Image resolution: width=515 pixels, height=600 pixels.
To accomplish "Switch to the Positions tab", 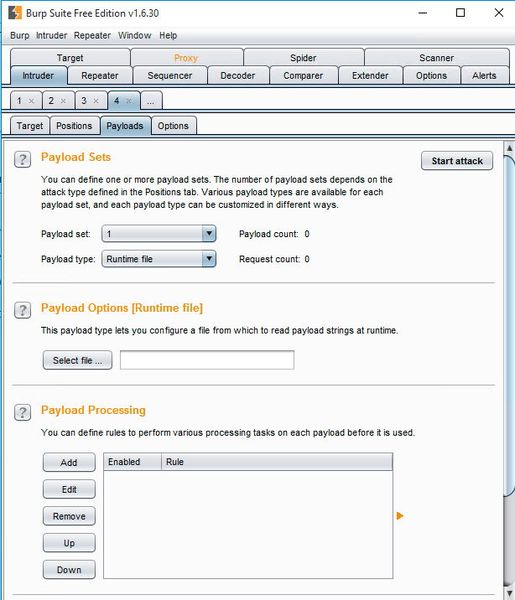I will tap(74, 126).
